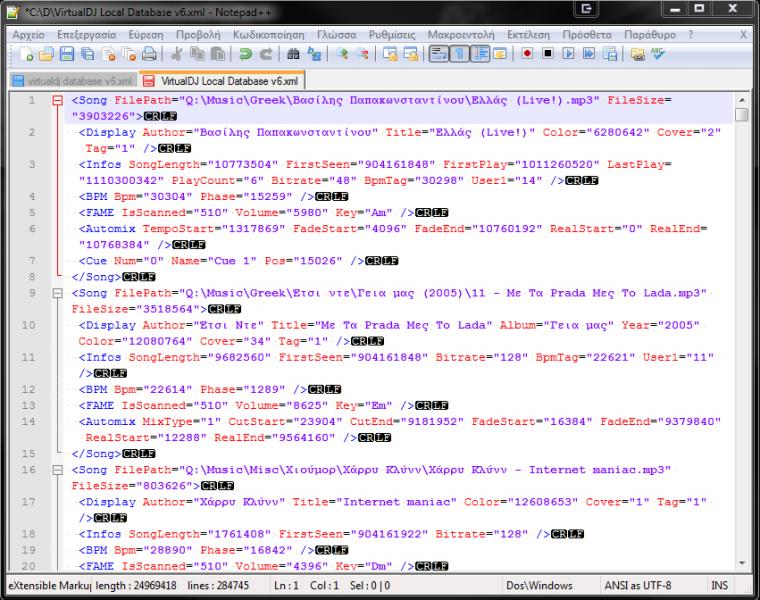Open the Επεξεργασία menu

(x=87, y=35)
